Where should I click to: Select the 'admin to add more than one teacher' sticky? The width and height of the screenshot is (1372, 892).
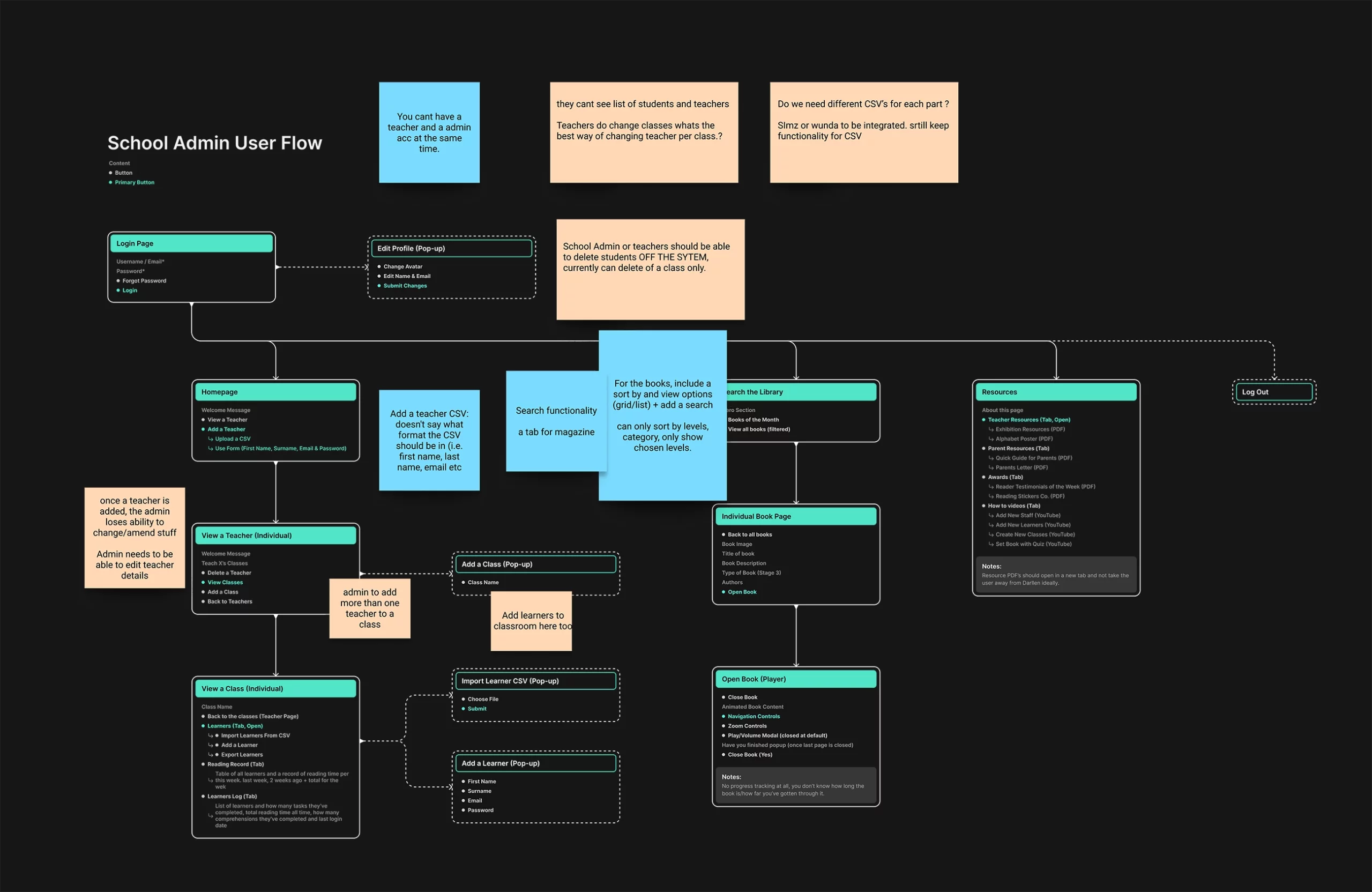point(369,609)
